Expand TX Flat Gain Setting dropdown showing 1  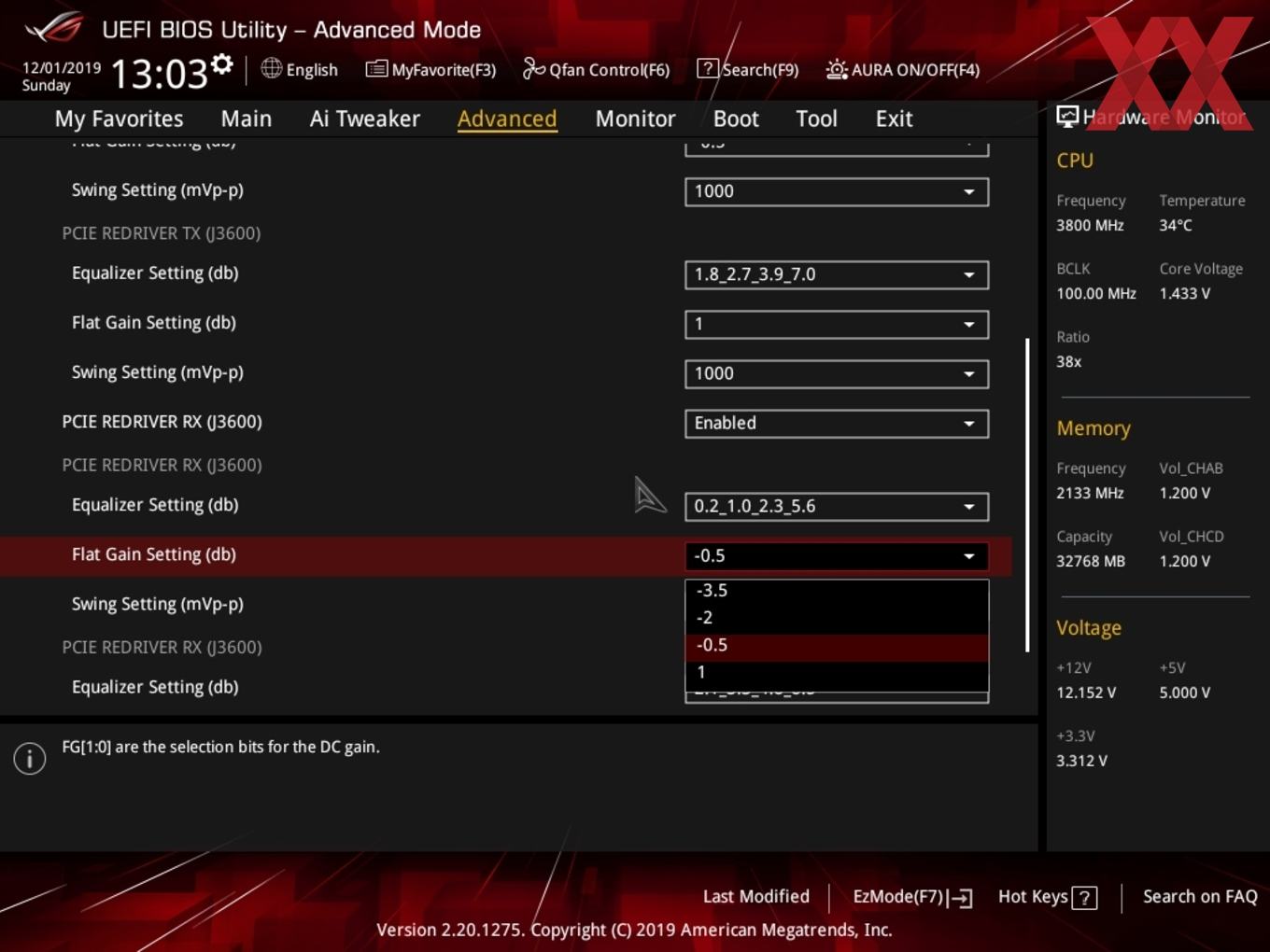(x=837, y=324)
